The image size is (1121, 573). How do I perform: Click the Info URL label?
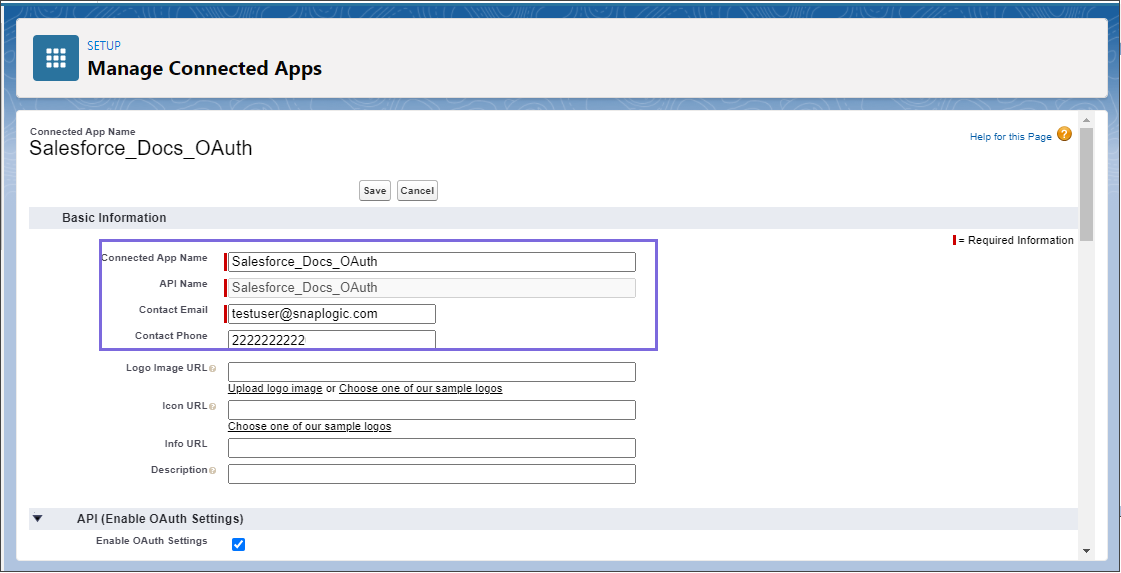186,444
